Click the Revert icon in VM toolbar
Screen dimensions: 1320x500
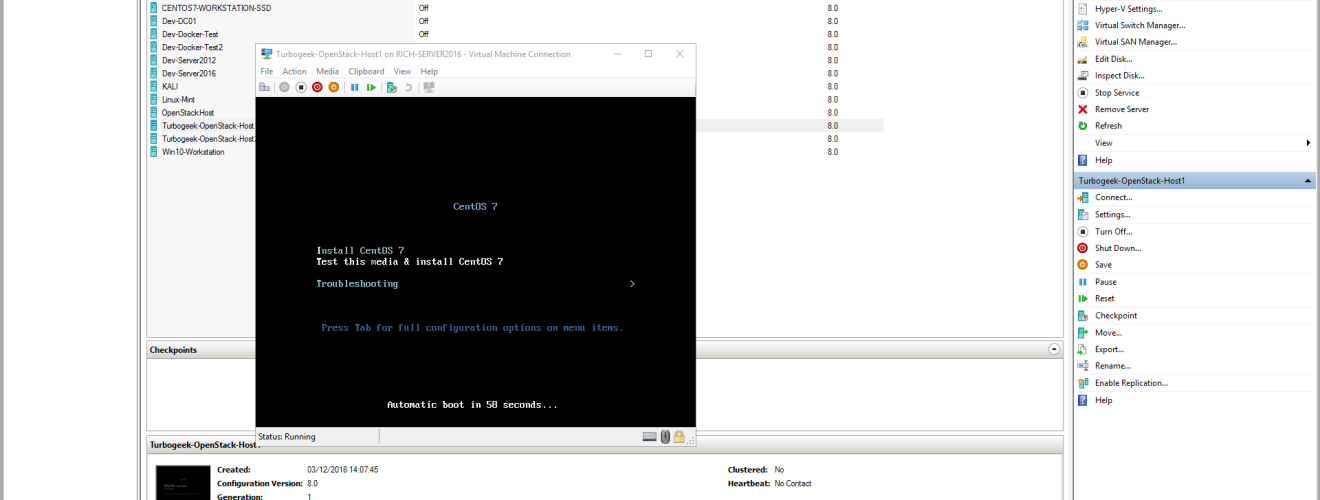click(408, 88)
